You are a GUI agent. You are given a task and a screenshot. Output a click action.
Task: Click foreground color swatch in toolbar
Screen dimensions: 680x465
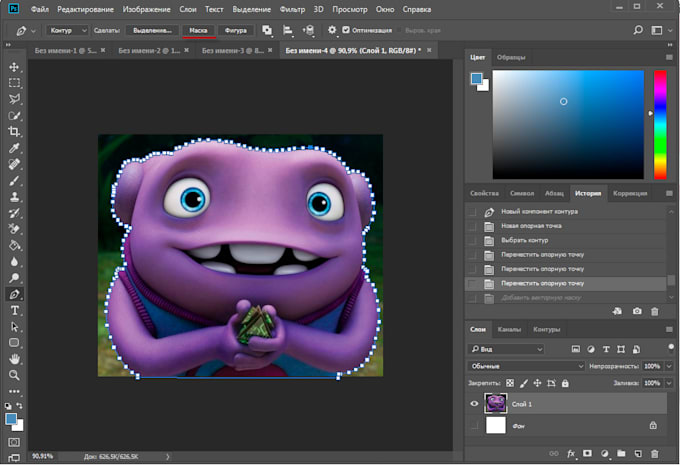coord(11,419)
